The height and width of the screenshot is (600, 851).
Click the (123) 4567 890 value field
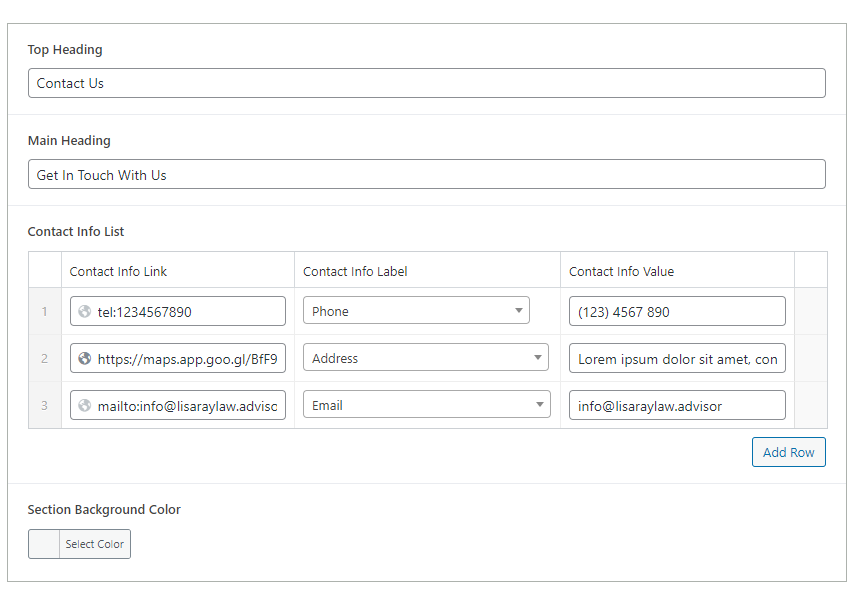[677, 311]
